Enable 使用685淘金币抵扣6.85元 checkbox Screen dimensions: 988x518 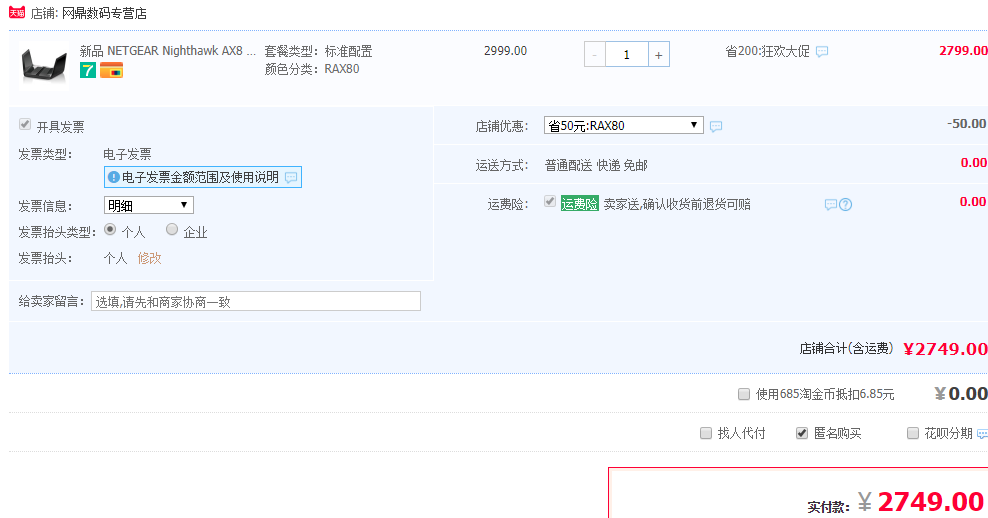pyautogui.click(x=744, y=394)
